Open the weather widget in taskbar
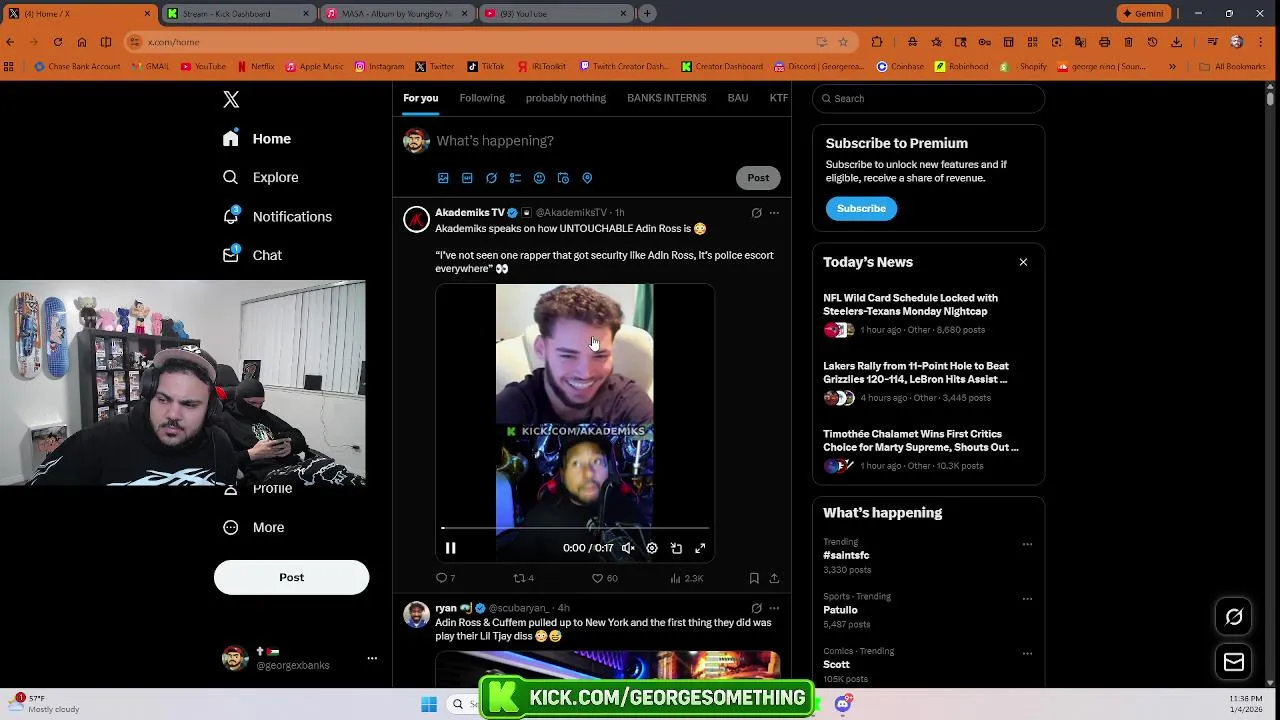 click(42, 703)
